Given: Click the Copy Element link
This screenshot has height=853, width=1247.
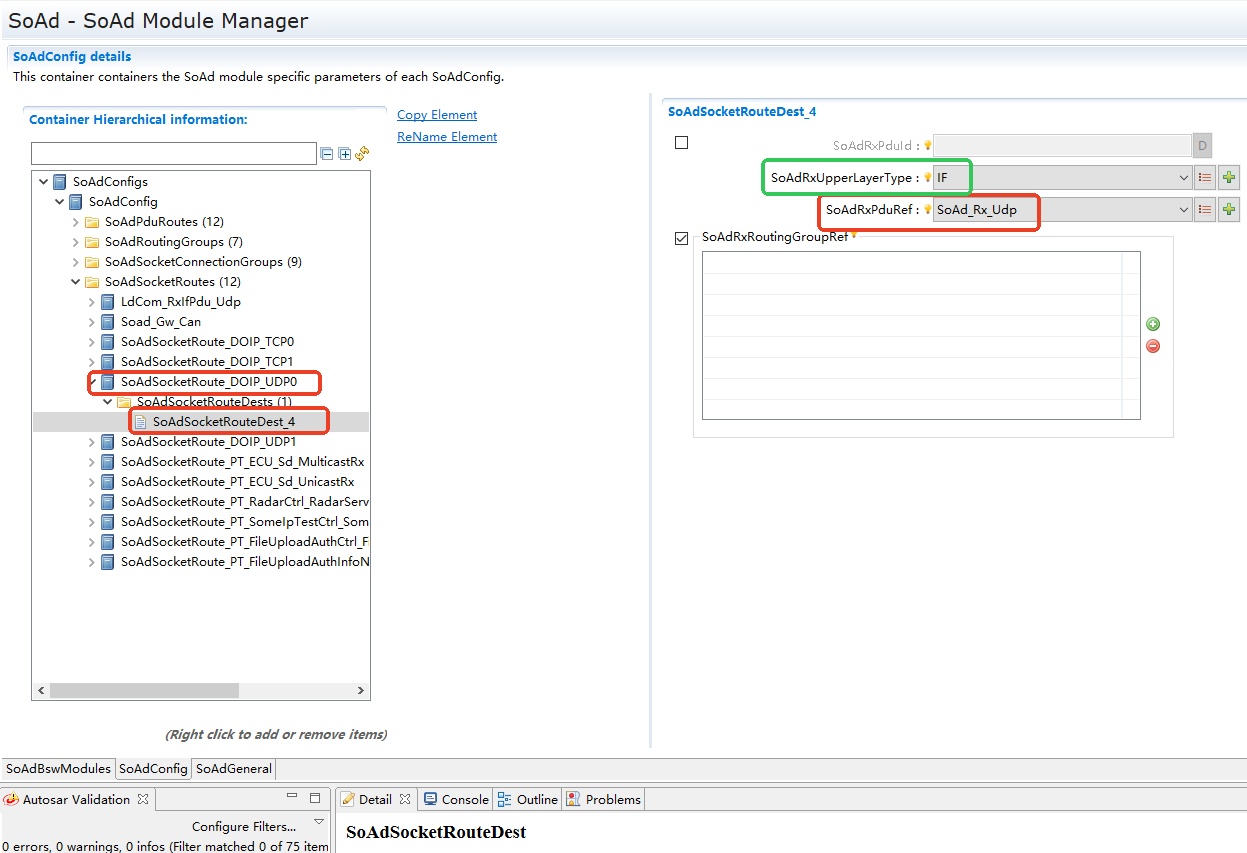Looking at the screenshot, I should pos(437,115).
